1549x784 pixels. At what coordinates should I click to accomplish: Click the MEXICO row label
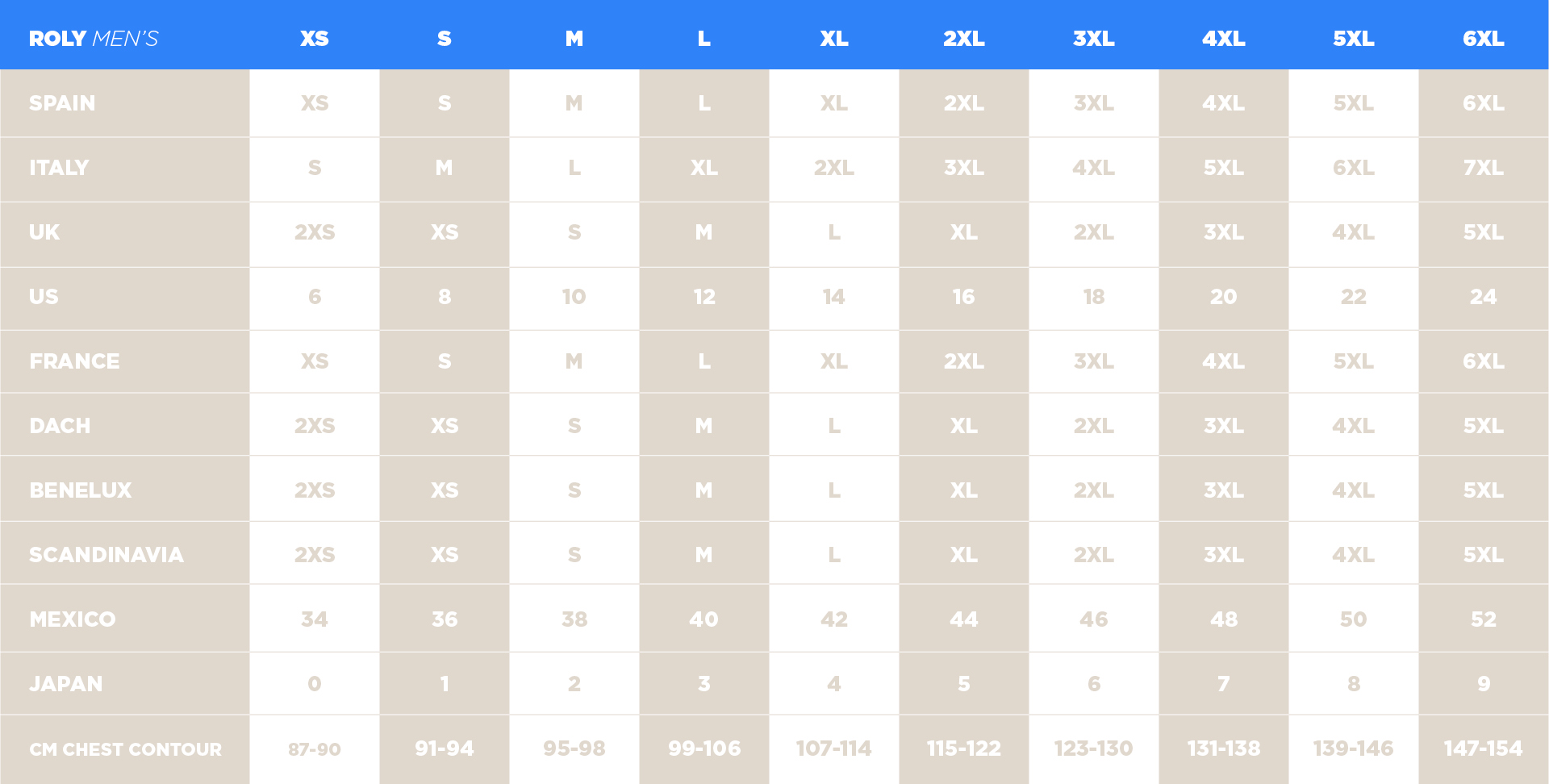(73, 619)
